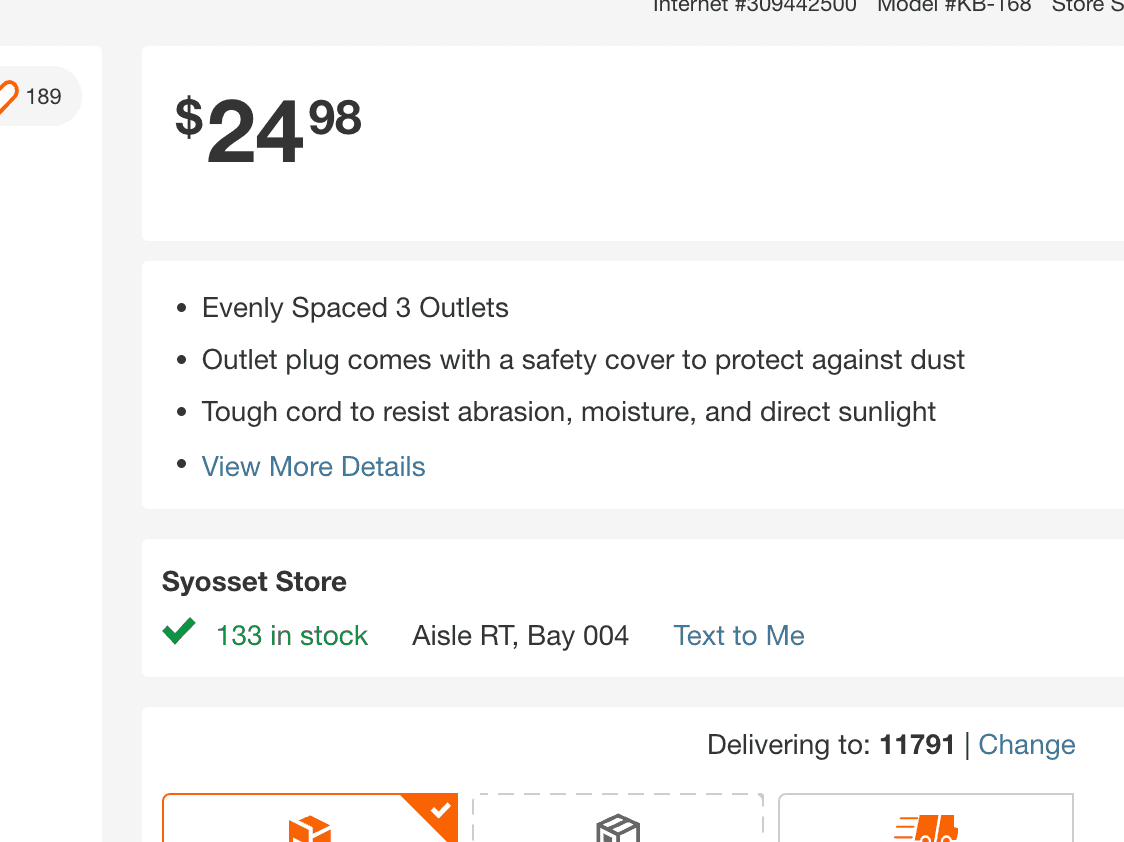Click the white checkmark on selected tile
Screen dimensions: 1124x842
[440, 810]
